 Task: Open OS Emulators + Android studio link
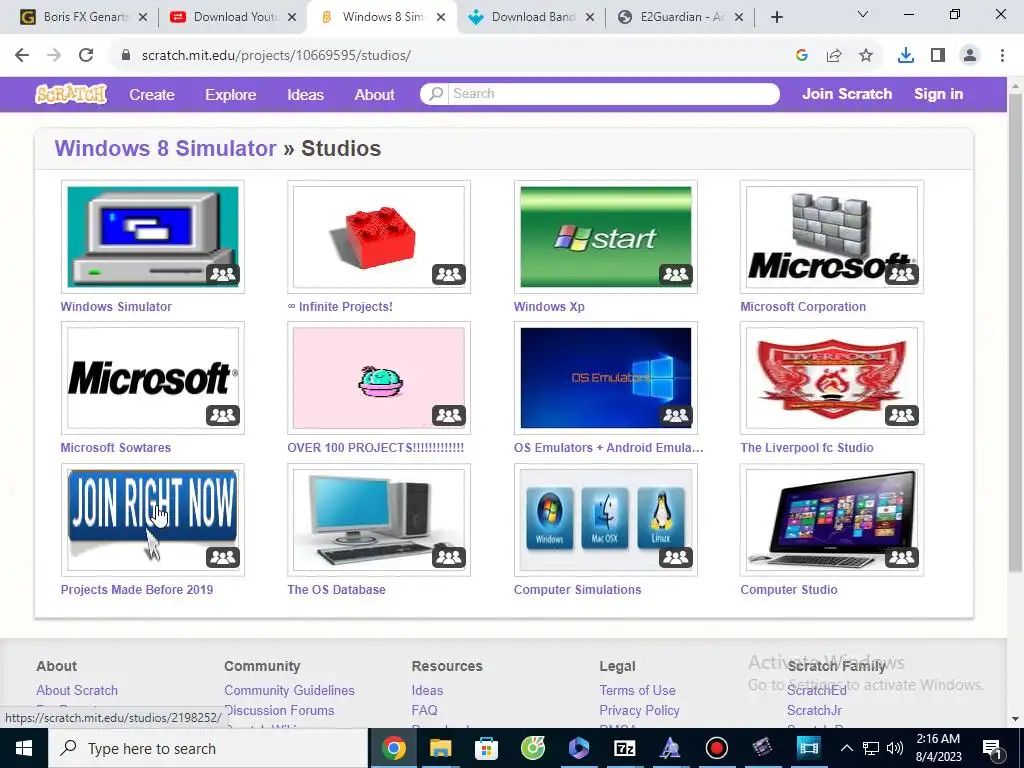[x=609, y=447]
